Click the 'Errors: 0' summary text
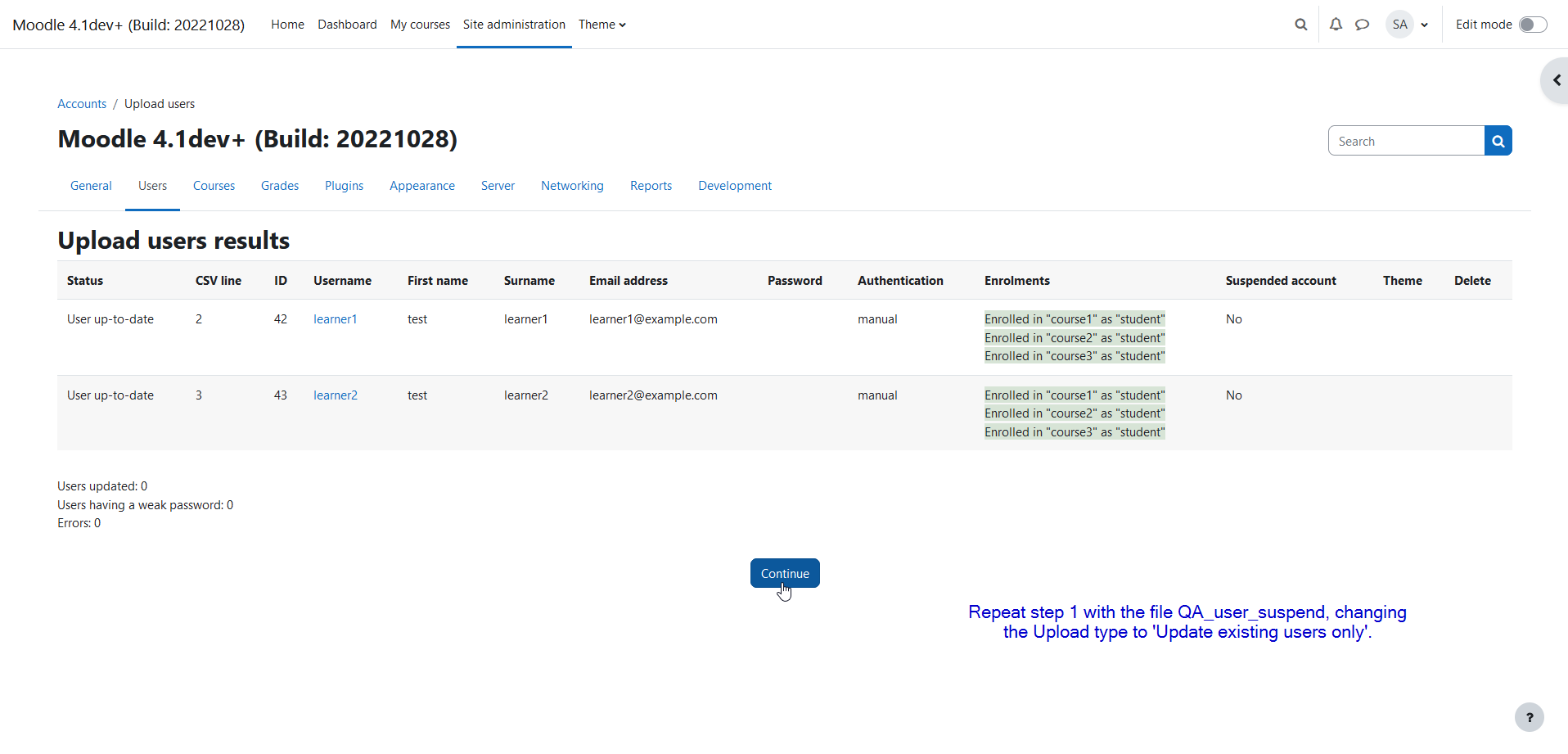This screenshot has width=1568, height=754. coord(79,523)
